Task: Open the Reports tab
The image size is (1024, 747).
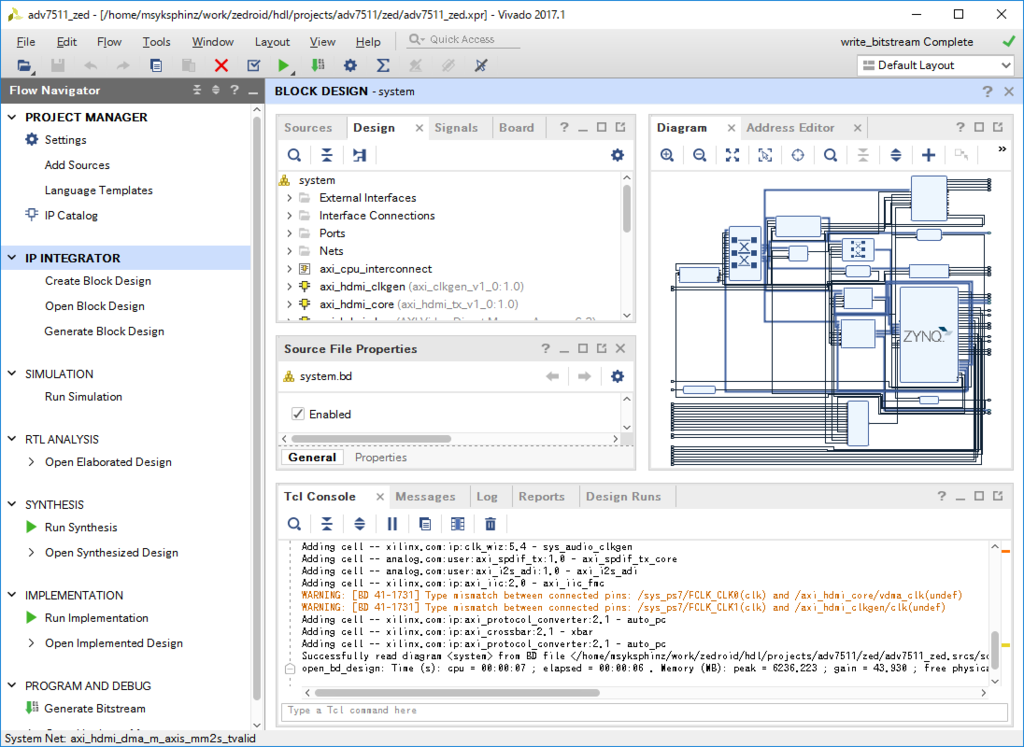Action: pyautogui.click(x=541, y=496)
